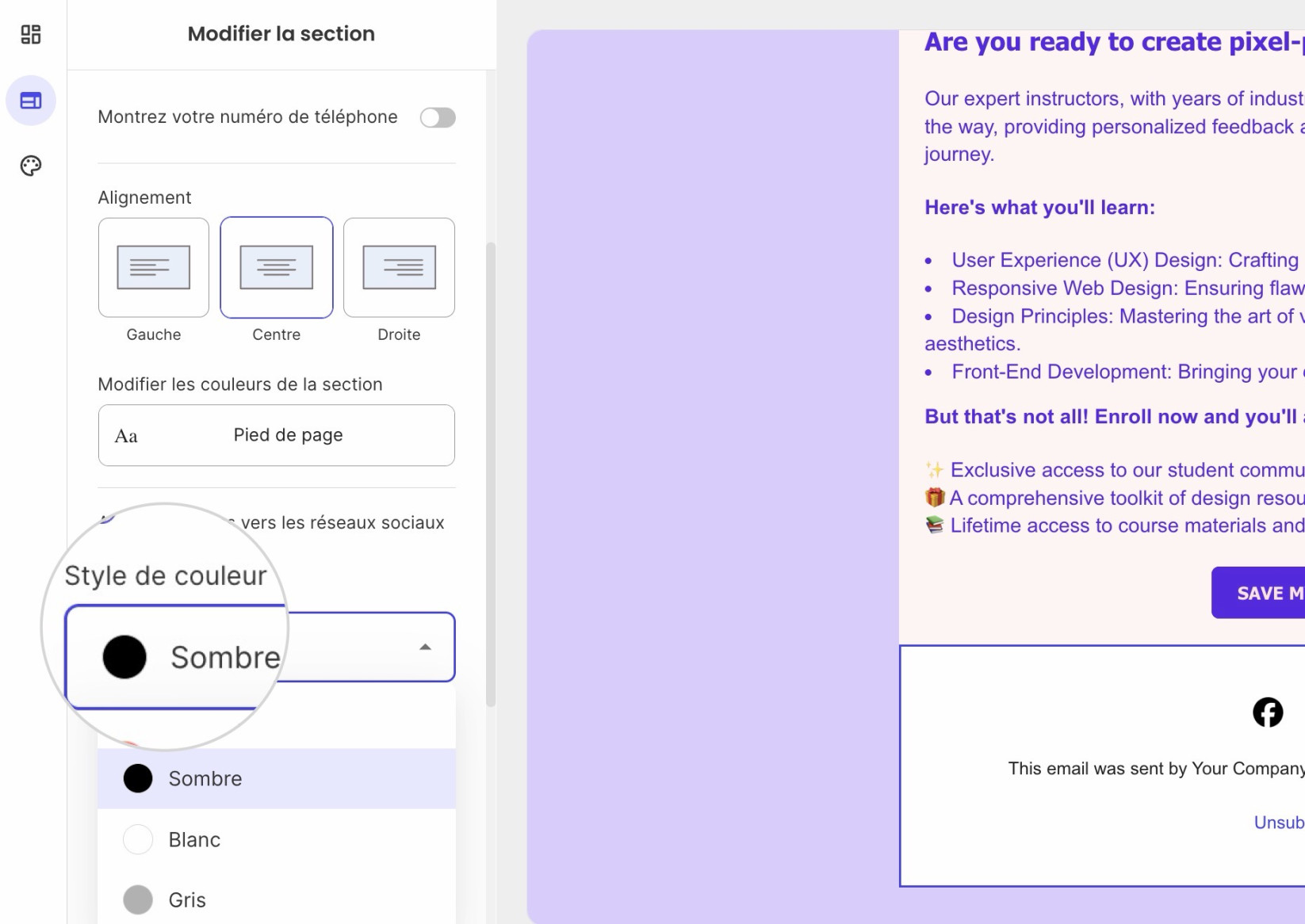This screenshot has height=924, width=1305.
Task: Pick the grey Gris color swatch
Action: [138, 899]
